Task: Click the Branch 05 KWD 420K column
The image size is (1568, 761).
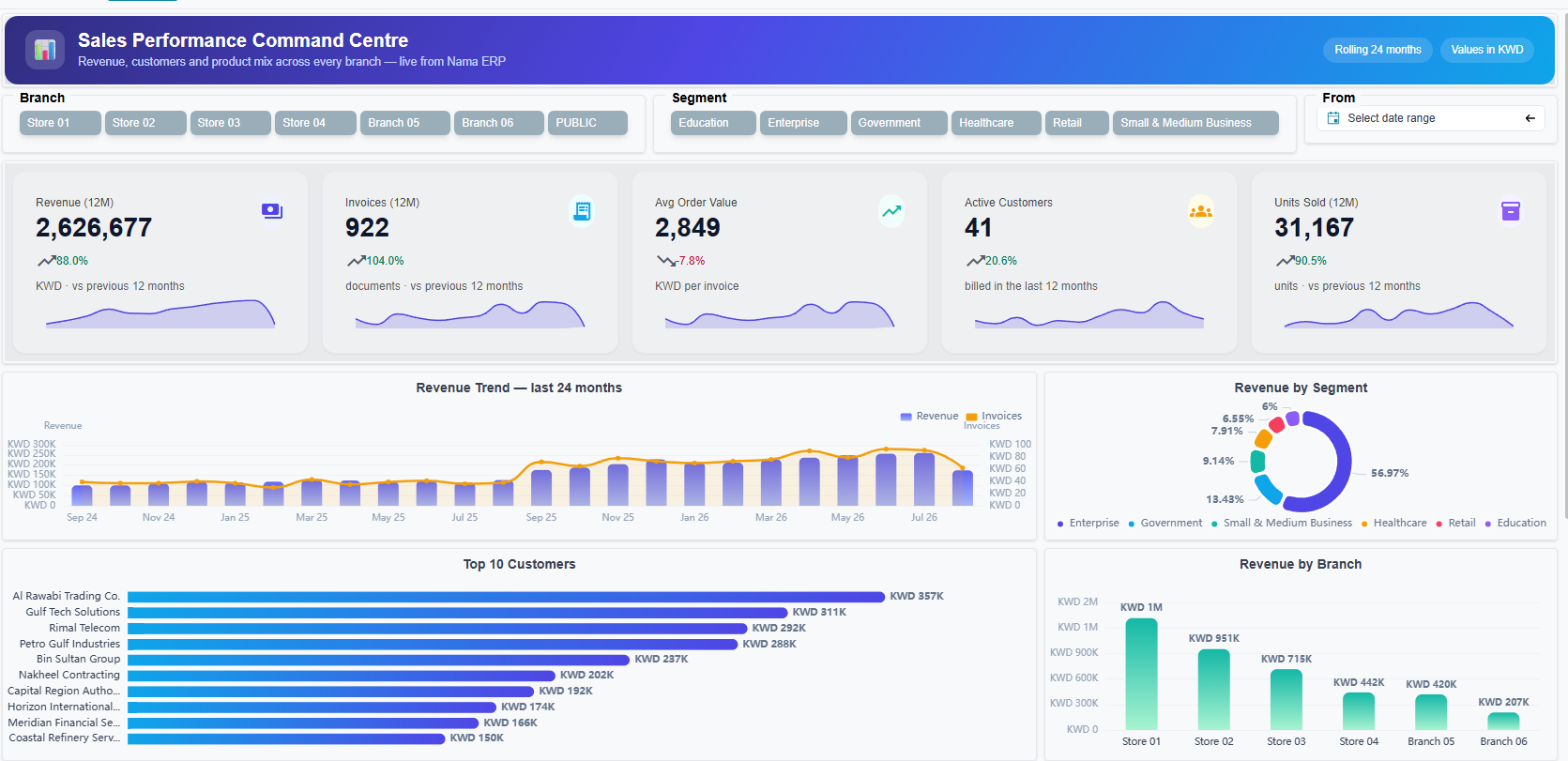Action: (x=1431, y=712)
